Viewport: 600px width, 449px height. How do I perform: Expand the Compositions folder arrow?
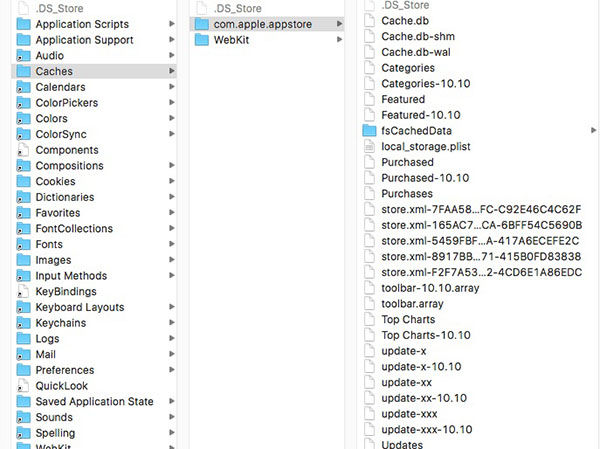172,165
